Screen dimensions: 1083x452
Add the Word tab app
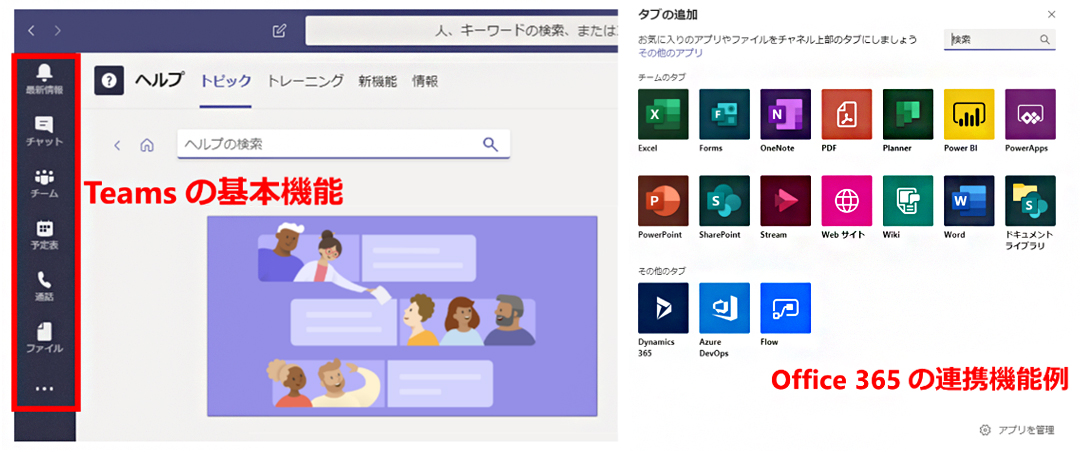pyautogui.click(x=969, y=200)
